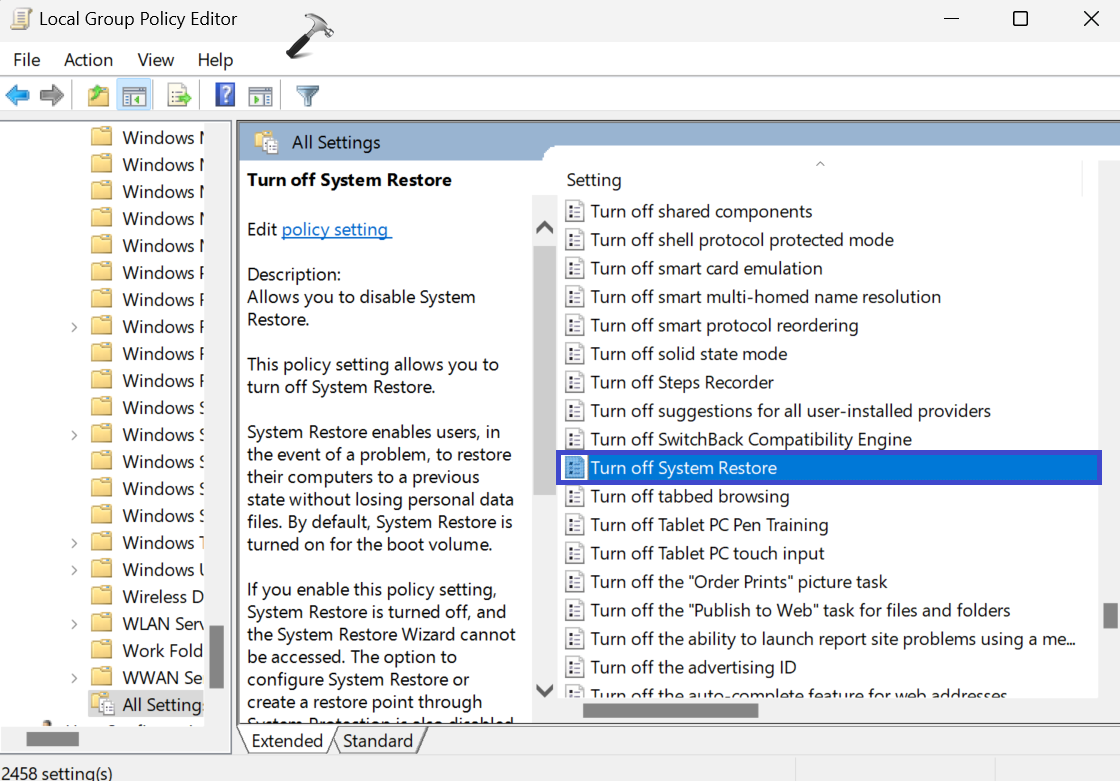Toggle the Show/Hide Action Pane icon

pos(261,96)
